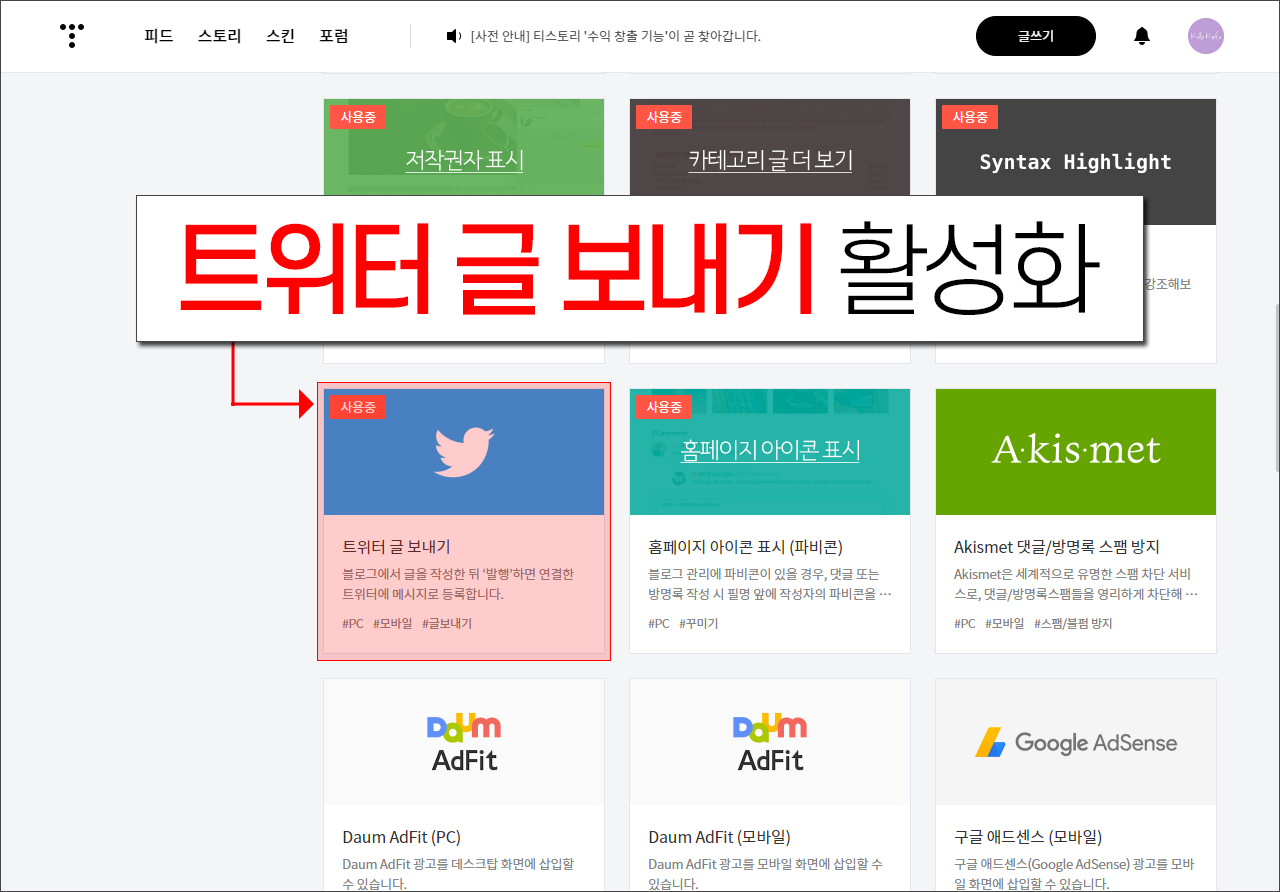
Task: Click the speaker announcement icon
Action: 453,36
